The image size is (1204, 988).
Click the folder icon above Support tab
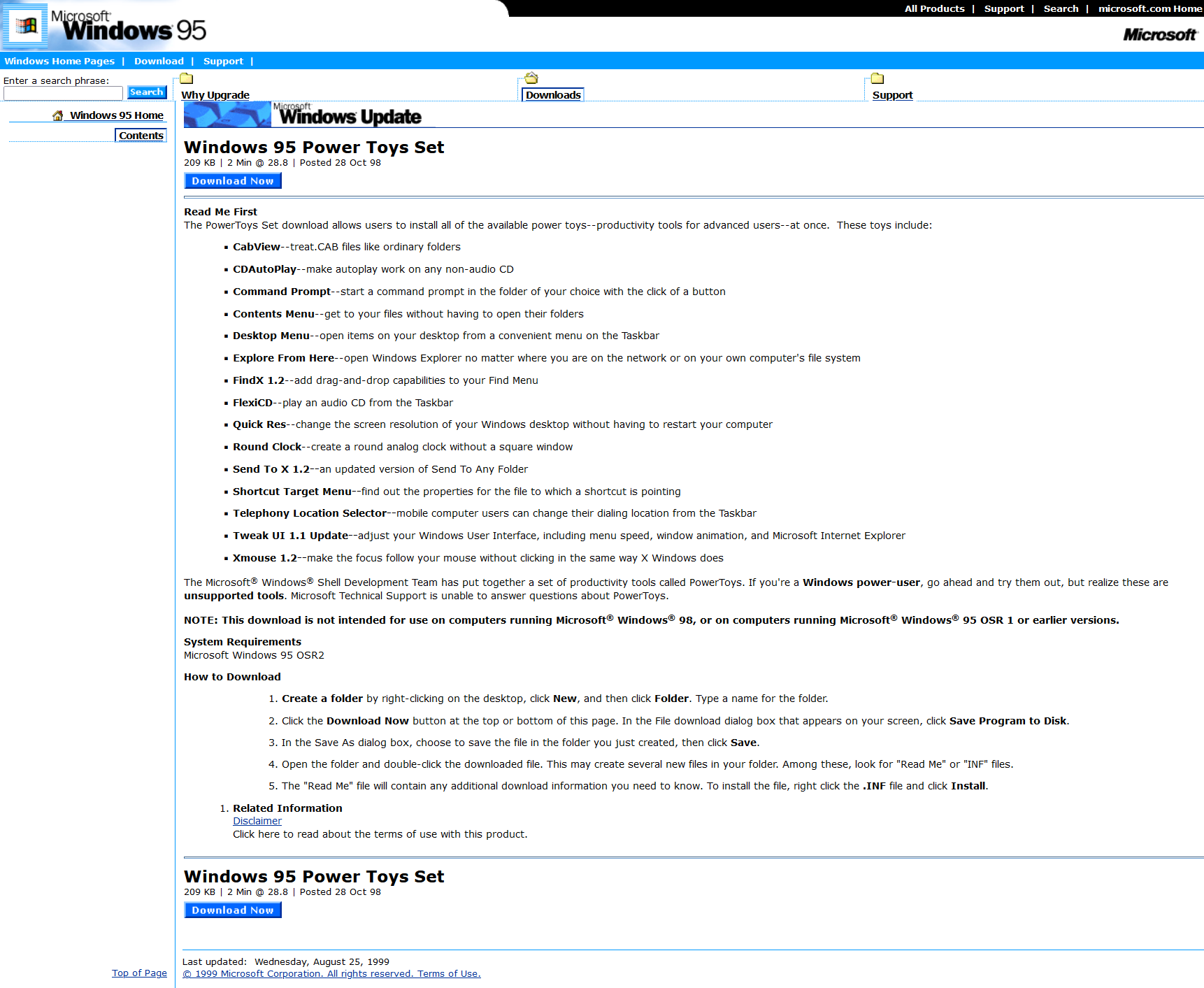pyautogui.click(x=877, y=78)
